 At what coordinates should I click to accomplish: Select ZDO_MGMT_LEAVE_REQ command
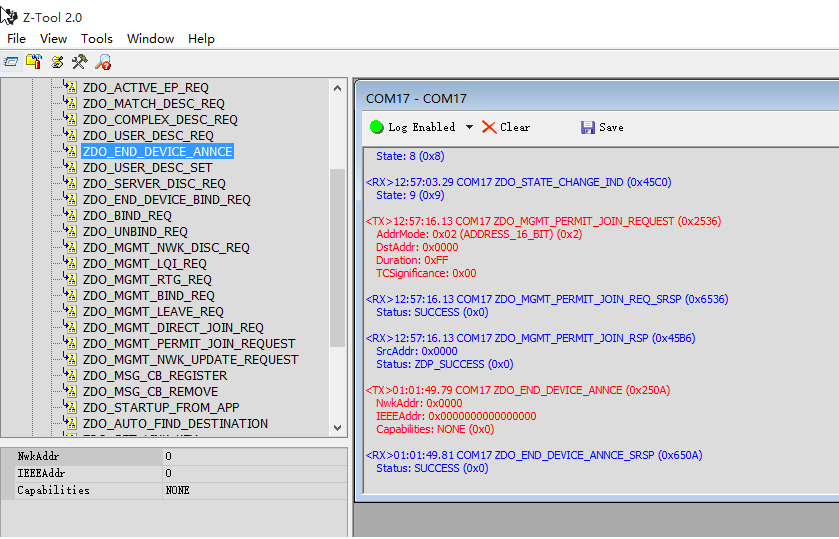[153, 312]
